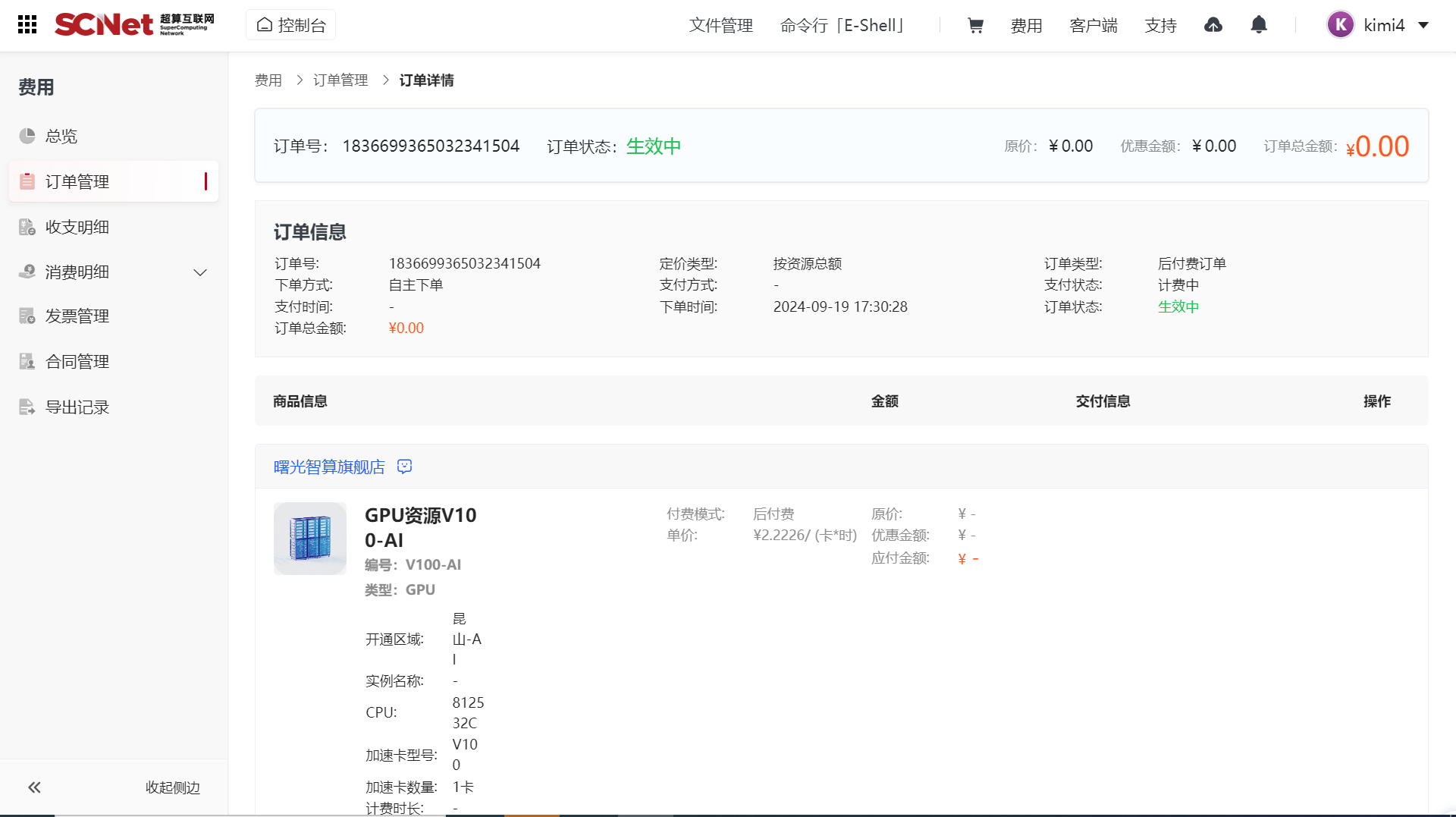Screen dimensions: 1456x817
Task: Expand the 消费明细 submenu
Action: (200, 272)
